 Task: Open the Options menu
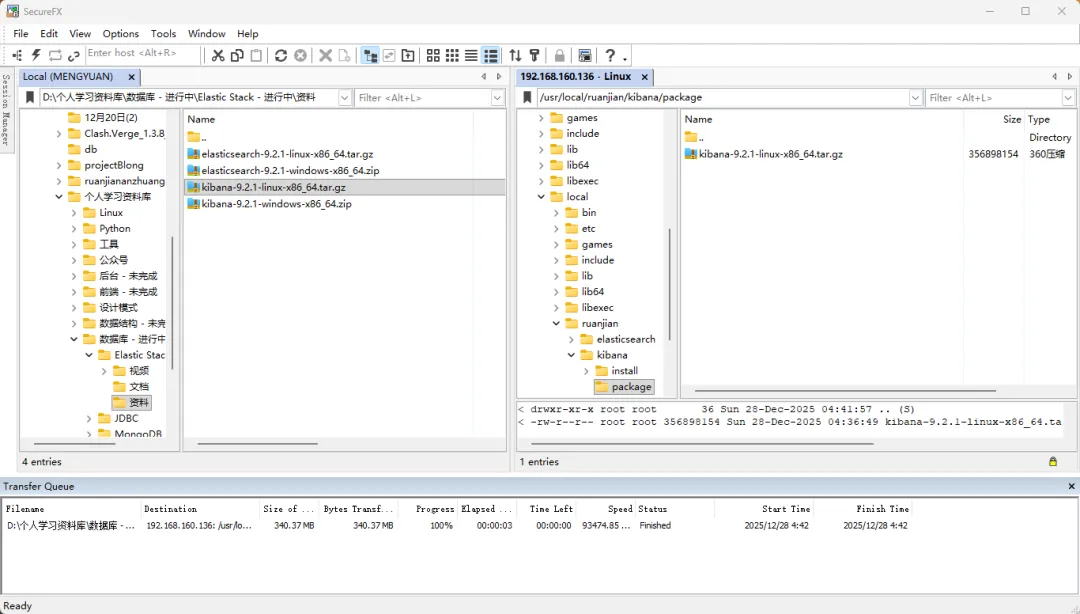(121, 33)
